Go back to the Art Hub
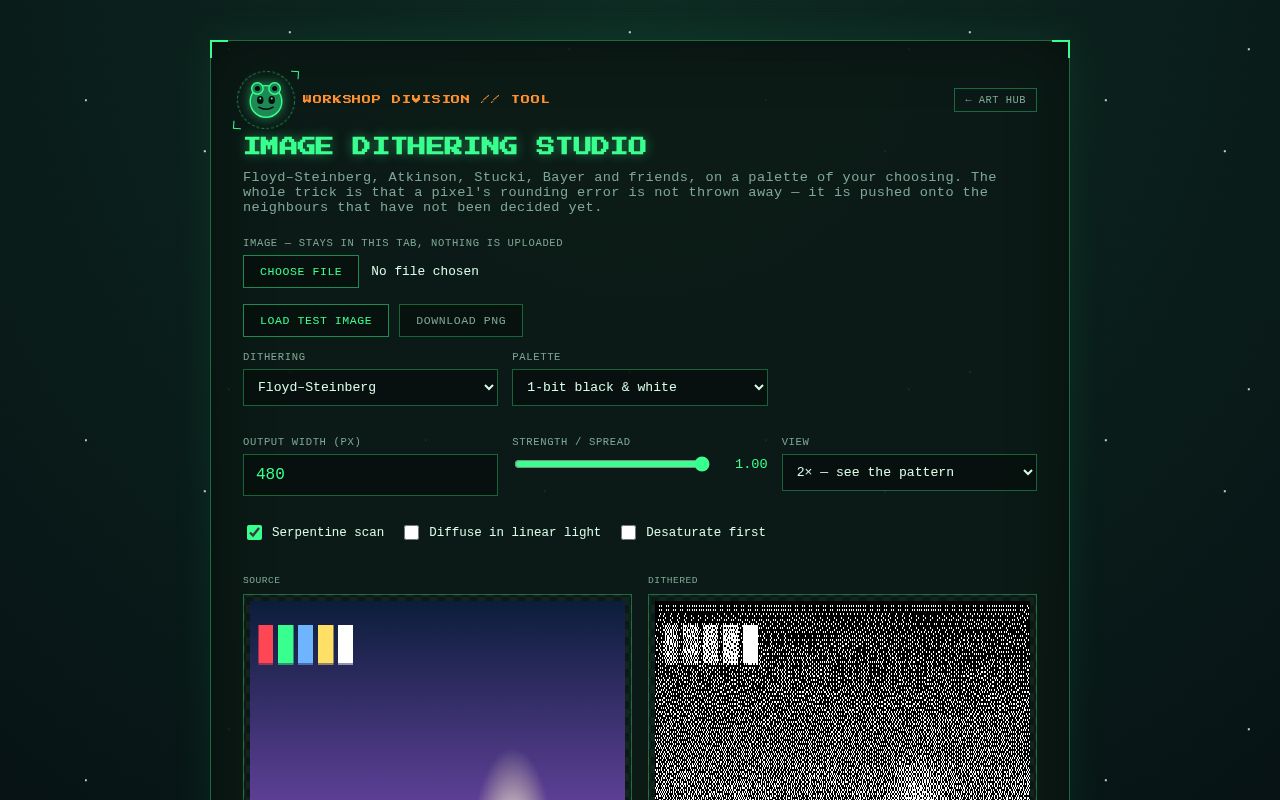This screenshot has width=1280, height=800. tap(995, 100)
